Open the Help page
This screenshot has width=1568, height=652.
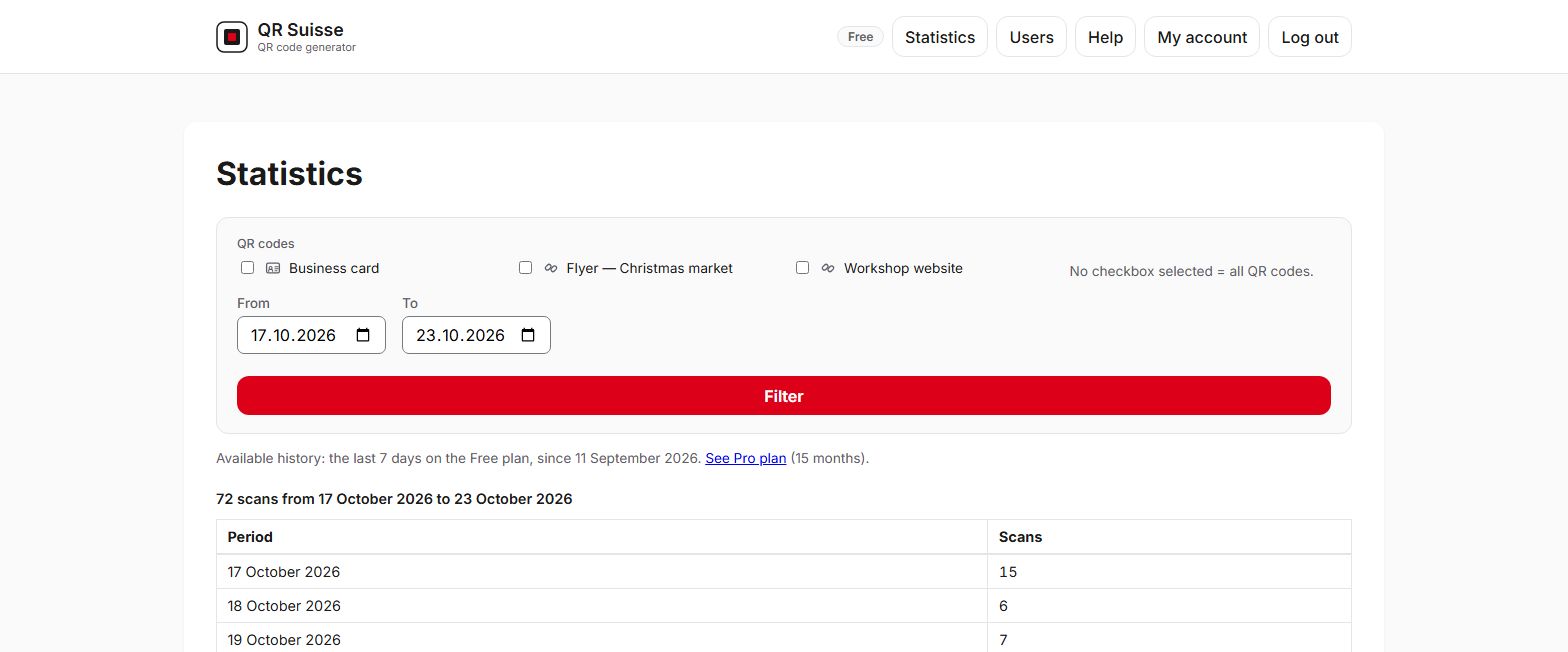click(x=1105, y=37)
